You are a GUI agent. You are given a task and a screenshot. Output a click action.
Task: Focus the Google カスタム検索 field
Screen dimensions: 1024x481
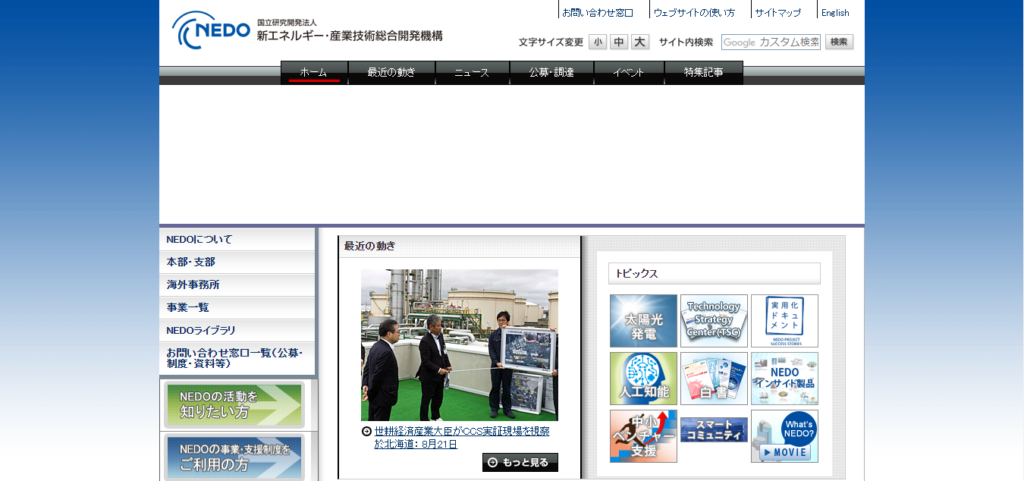coord(771,42)
